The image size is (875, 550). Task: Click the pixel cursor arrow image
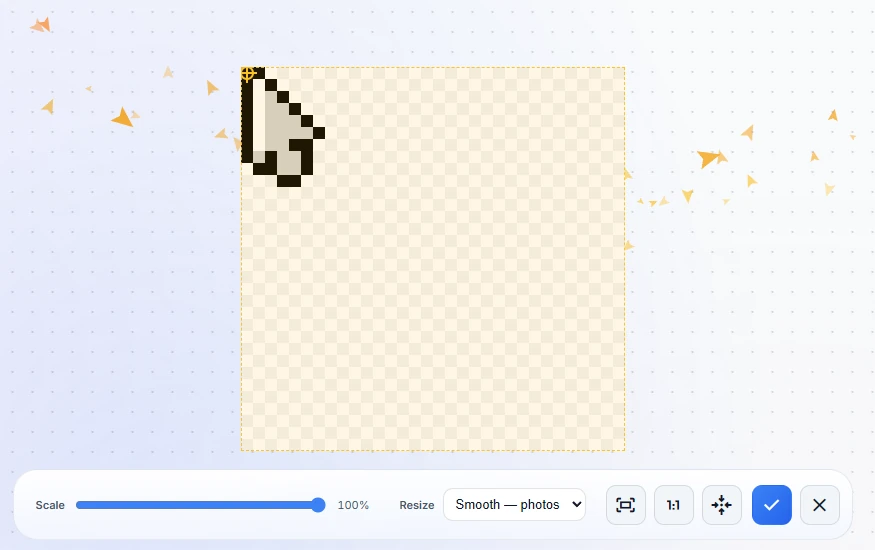tap(283, 127)
